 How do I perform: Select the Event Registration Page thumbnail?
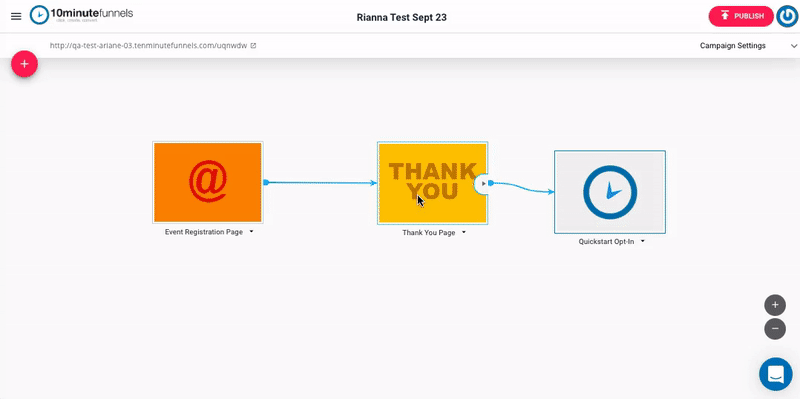coord(208,183)
